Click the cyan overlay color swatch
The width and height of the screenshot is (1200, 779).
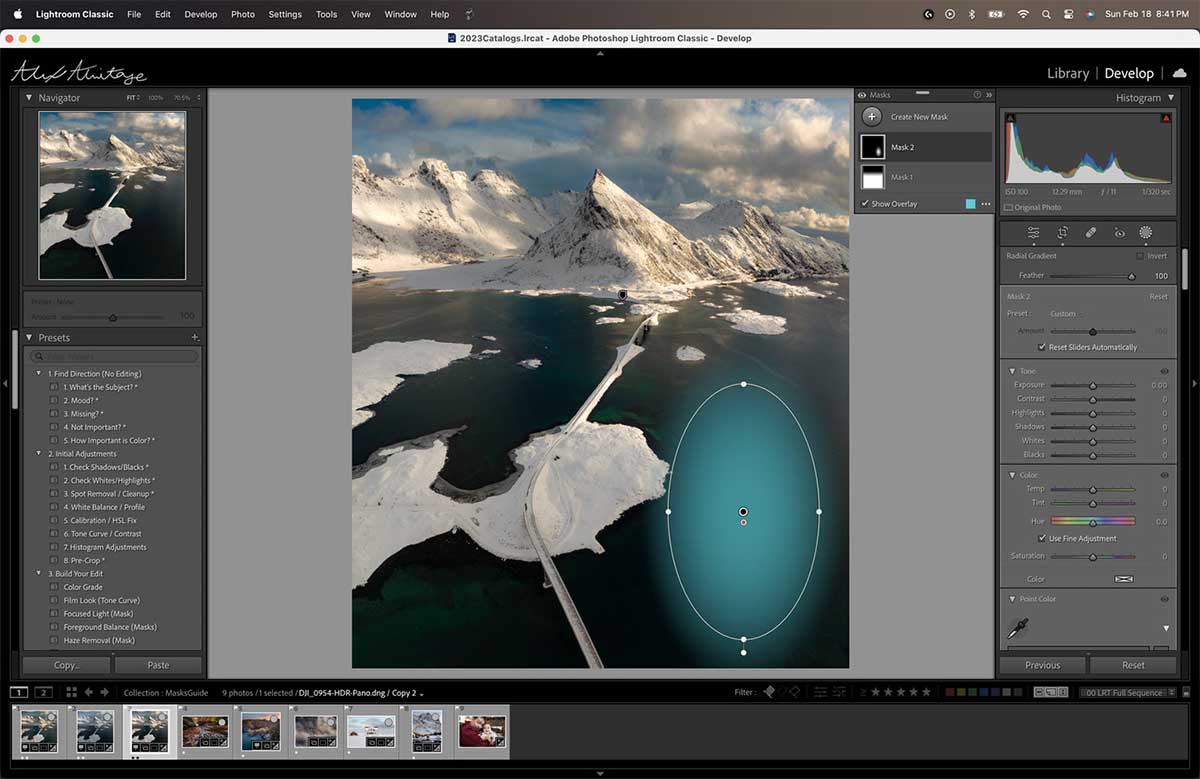[970, 204]
